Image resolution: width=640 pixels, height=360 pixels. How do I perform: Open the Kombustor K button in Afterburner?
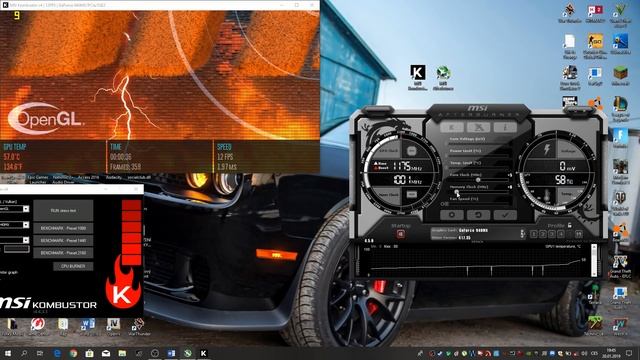click(452, 127)
